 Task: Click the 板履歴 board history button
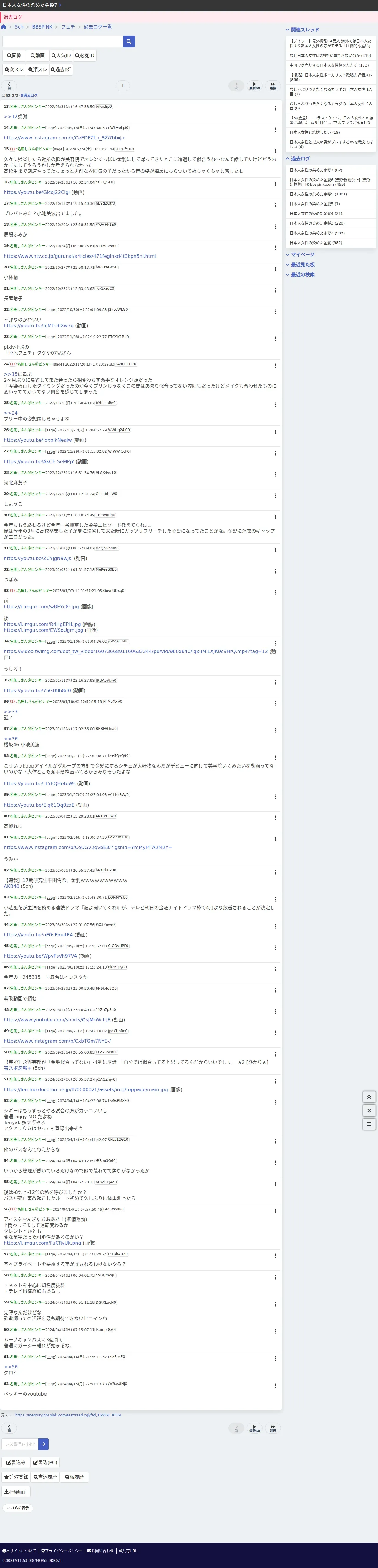[75, 1477]
